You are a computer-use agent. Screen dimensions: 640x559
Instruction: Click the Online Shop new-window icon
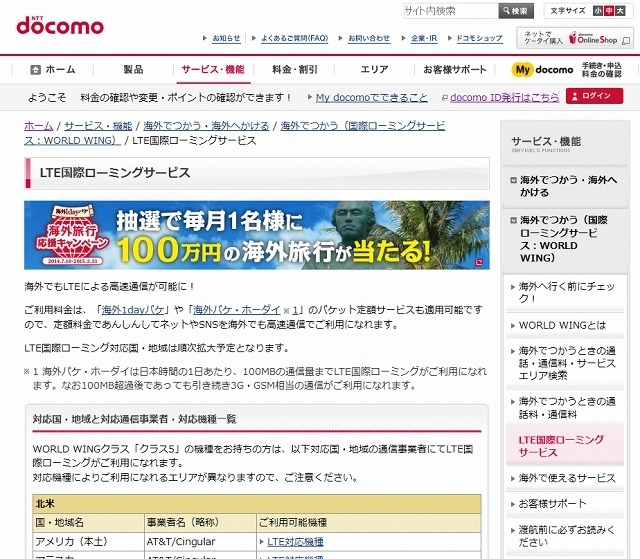(626, 40)
